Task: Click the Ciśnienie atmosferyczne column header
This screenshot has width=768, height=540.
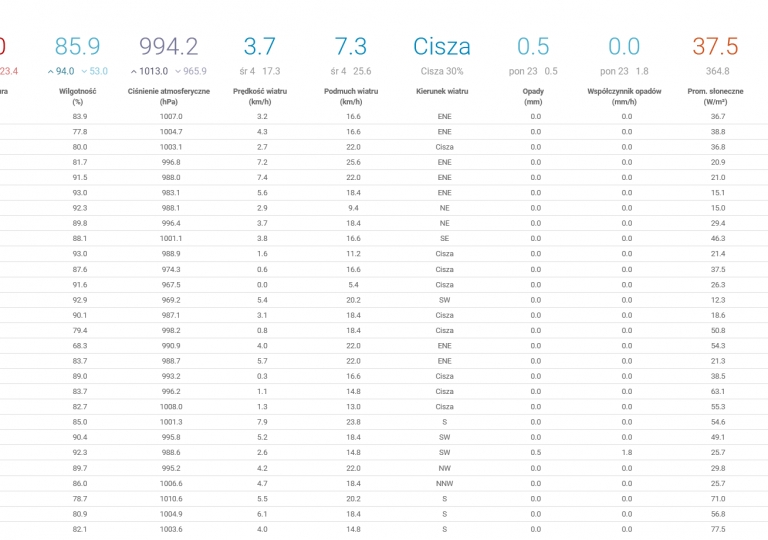Action: pos(169,96)
